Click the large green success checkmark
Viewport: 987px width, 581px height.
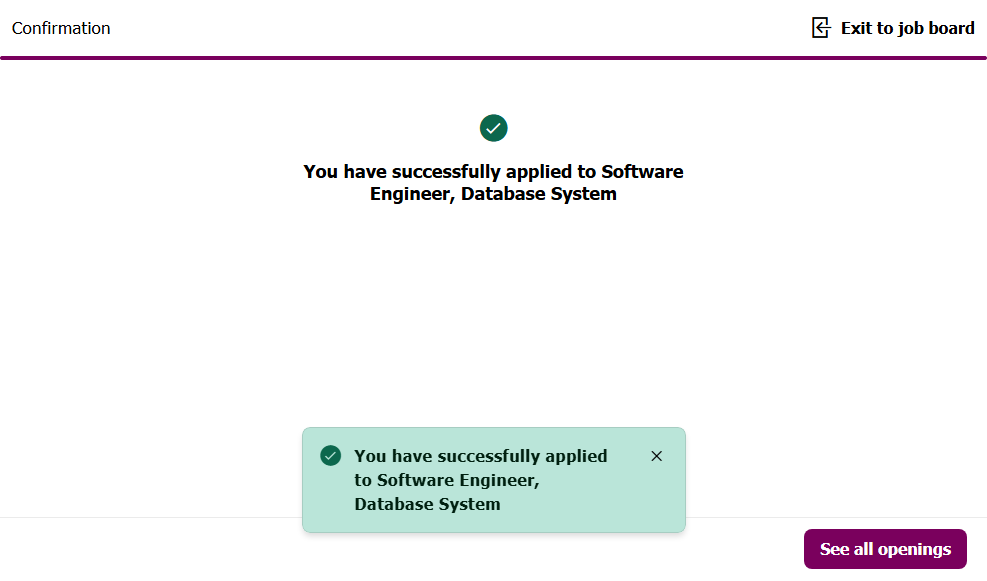click(494, 128)
